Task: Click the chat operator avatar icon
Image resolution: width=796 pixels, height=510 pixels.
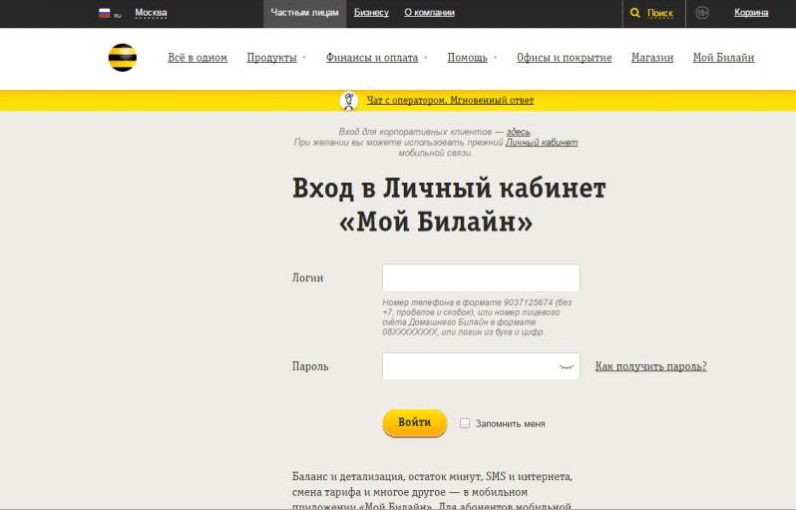Action: point(349,100)
